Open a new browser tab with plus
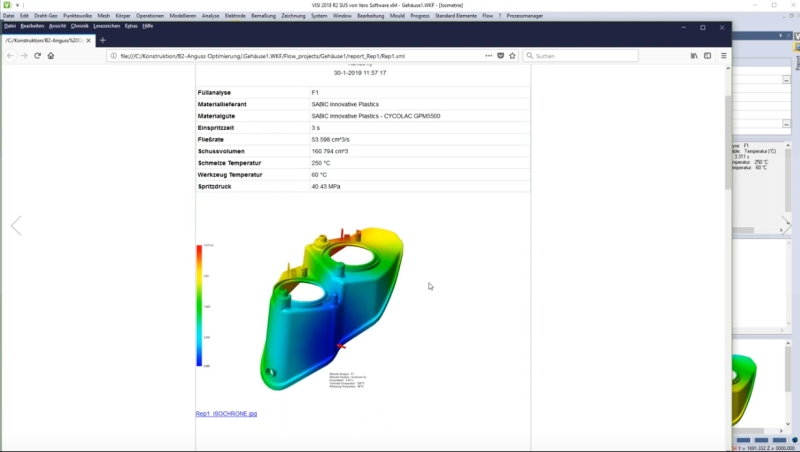 [x=103, y=40]
